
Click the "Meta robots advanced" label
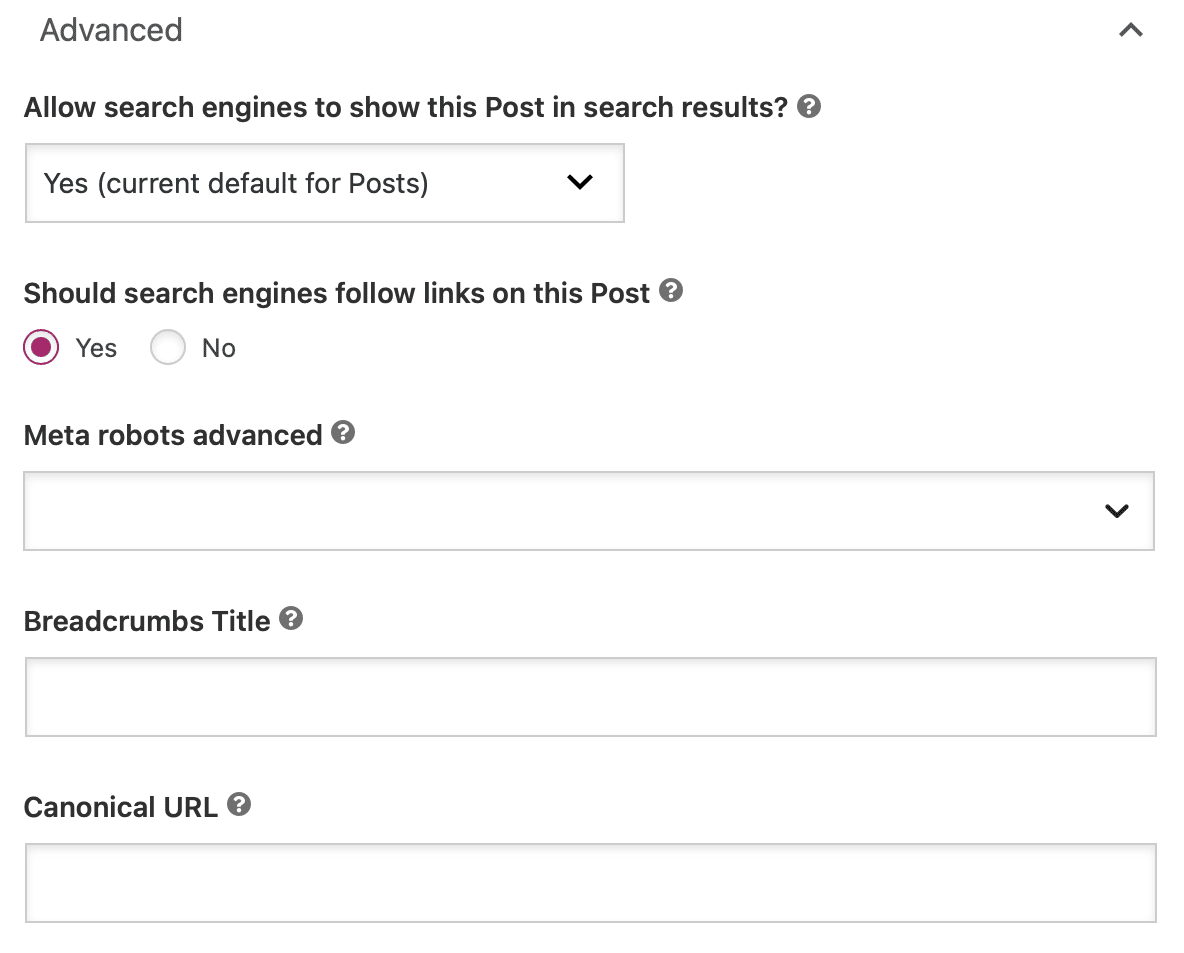(173, 435)
